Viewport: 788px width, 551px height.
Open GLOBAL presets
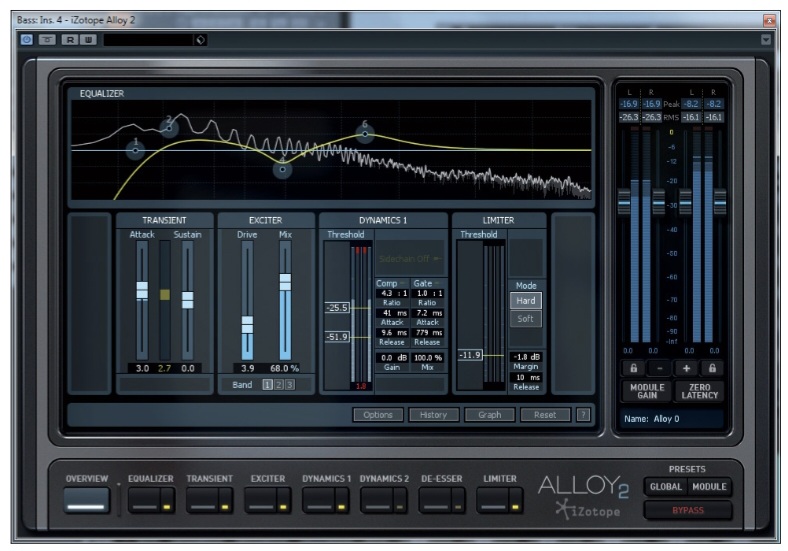(666, 487)
